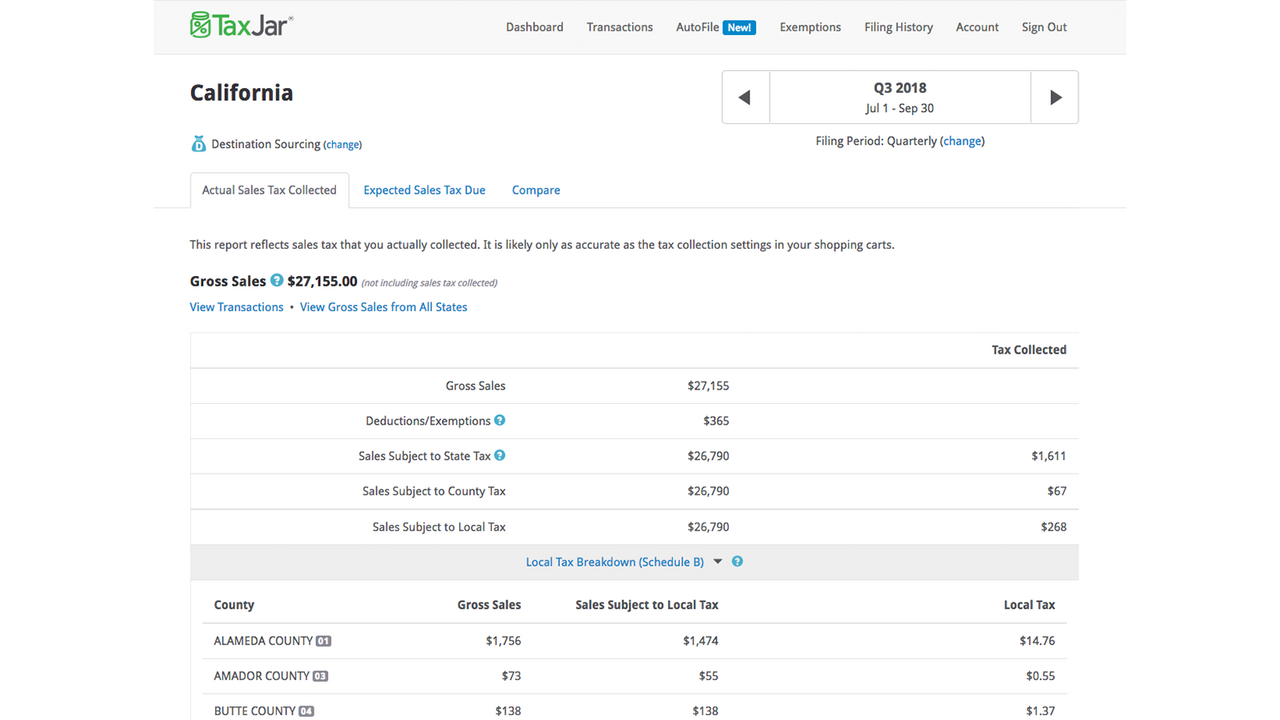Open View Transactions link
Image resolution: width=1280 pixels, height=720 pixels.
(237, 307)
